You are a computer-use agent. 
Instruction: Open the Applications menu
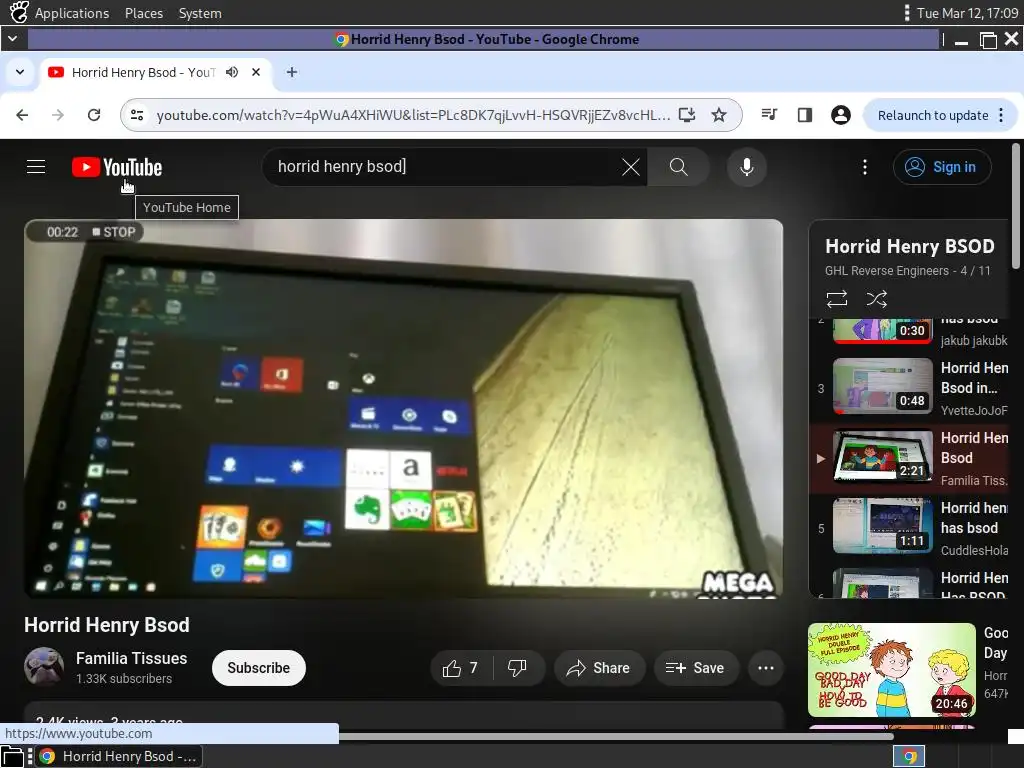pyautogui.click(x=72, y=13)
